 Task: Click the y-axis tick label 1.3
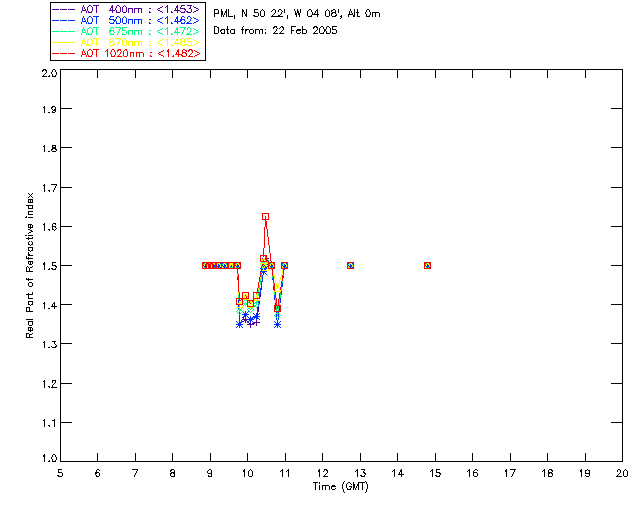pyautogui.click(x=49, y=344)
